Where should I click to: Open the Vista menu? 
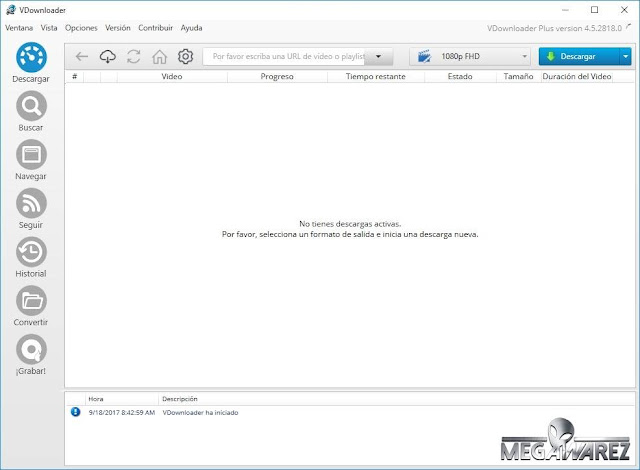pyautogui.click(x=49, y=28)
